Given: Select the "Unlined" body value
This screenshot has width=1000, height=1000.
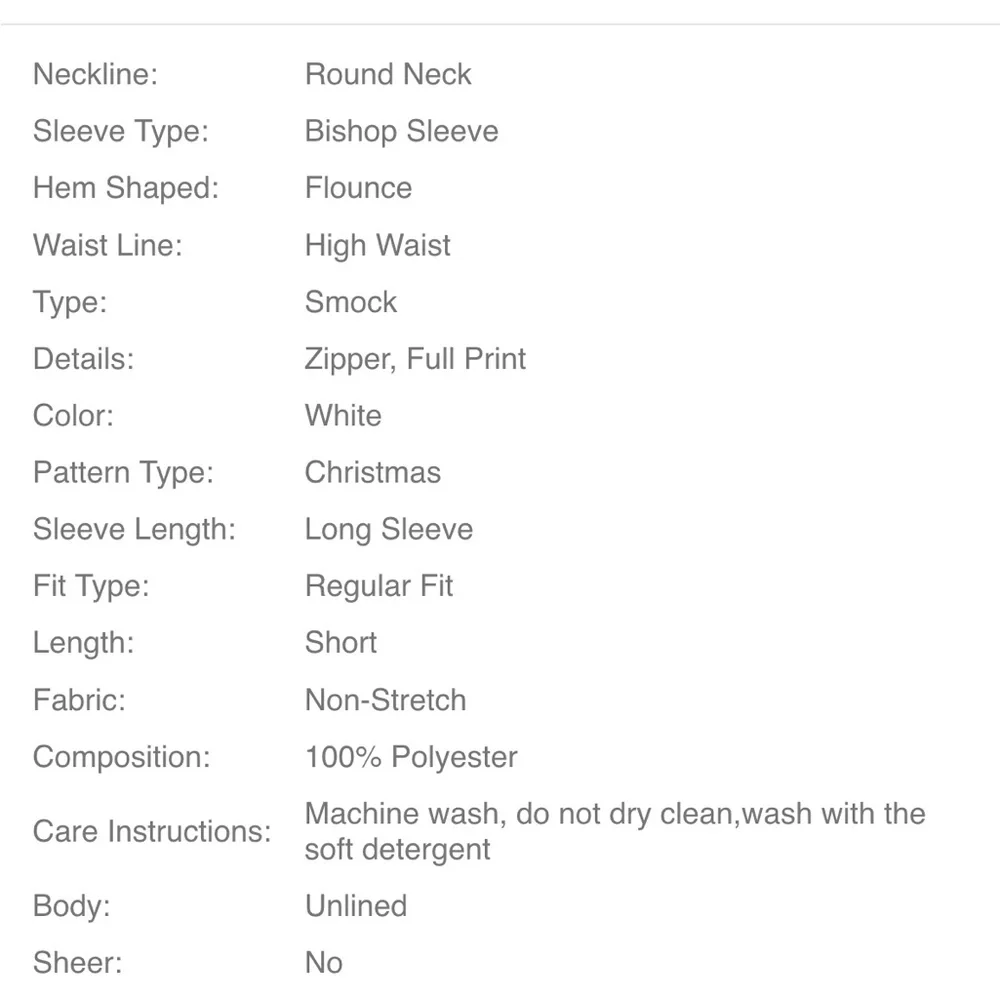Looking at the screenshot, I should (x=355, y=906).
